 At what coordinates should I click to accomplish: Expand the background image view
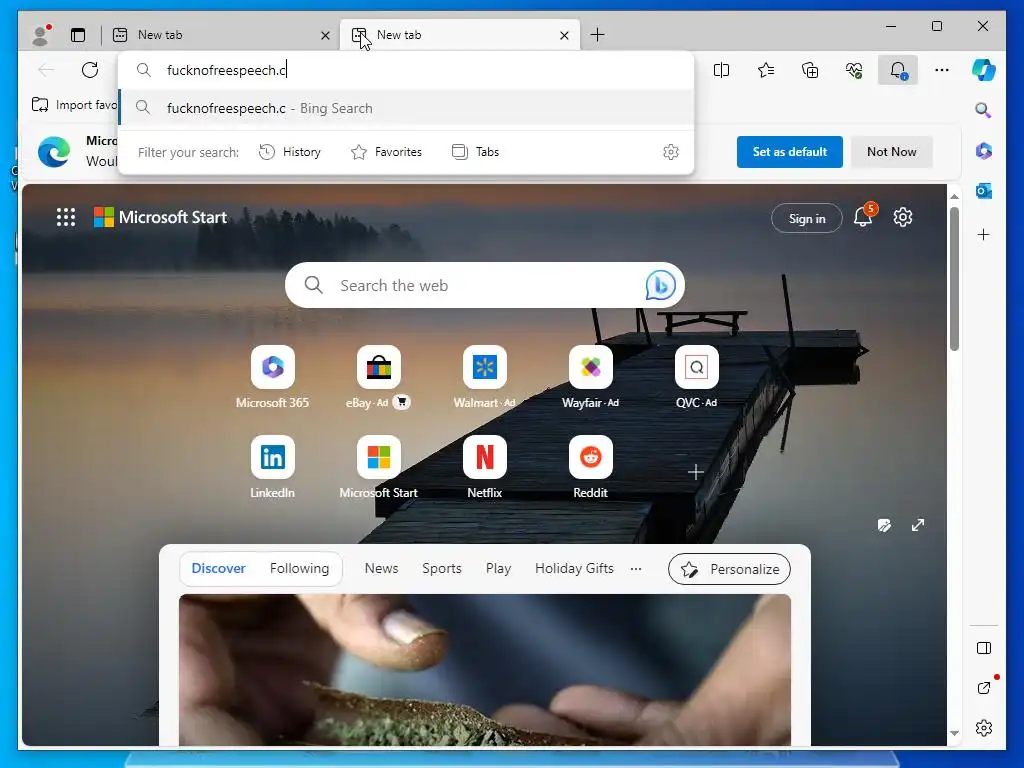(918, 525)
